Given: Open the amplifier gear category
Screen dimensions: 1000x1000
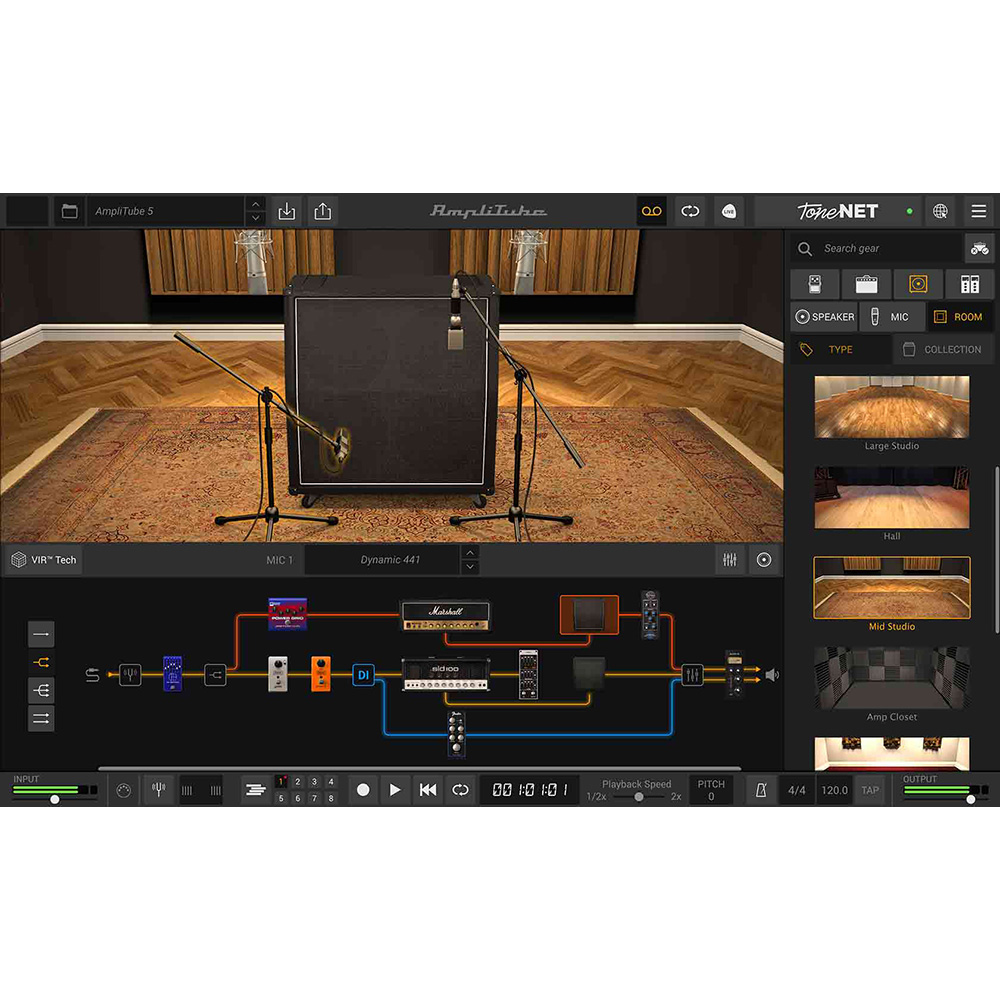Looking at the screenshot, I should (x=866, y=284).
